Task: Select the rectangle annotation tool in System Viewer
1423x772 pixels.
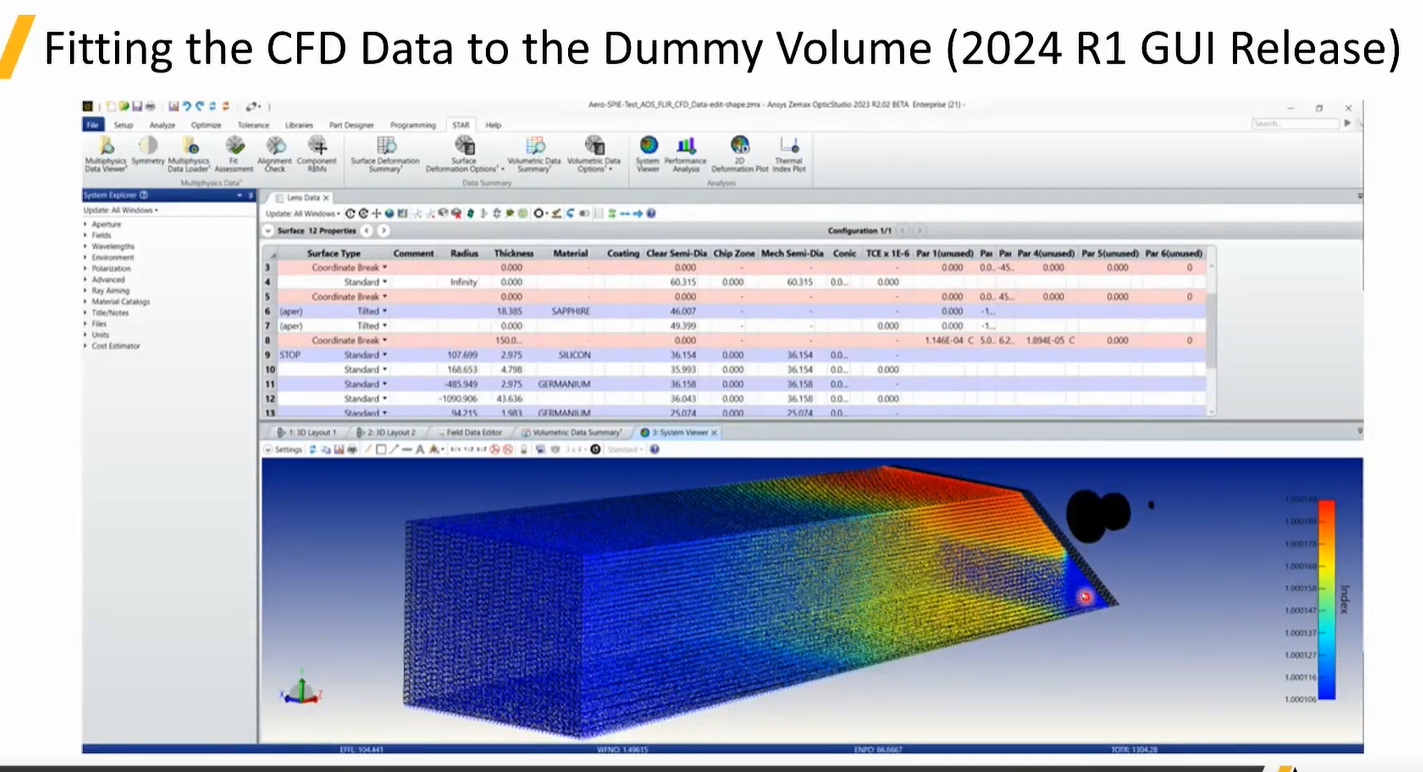Action: click(x=381, y=450)
